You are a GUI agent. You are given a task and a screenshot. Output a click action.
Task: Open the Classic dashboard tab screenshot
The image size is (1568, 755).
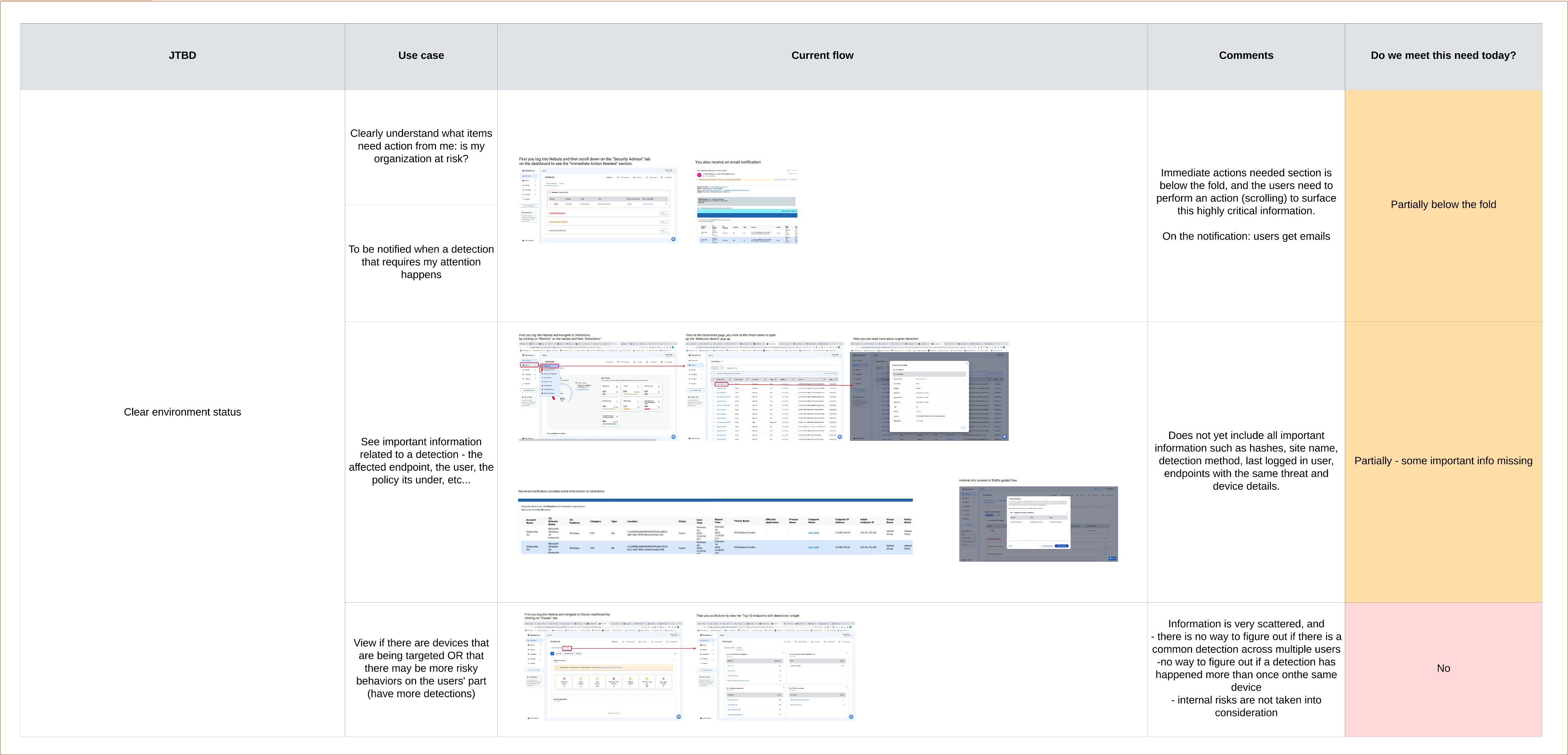603,670
